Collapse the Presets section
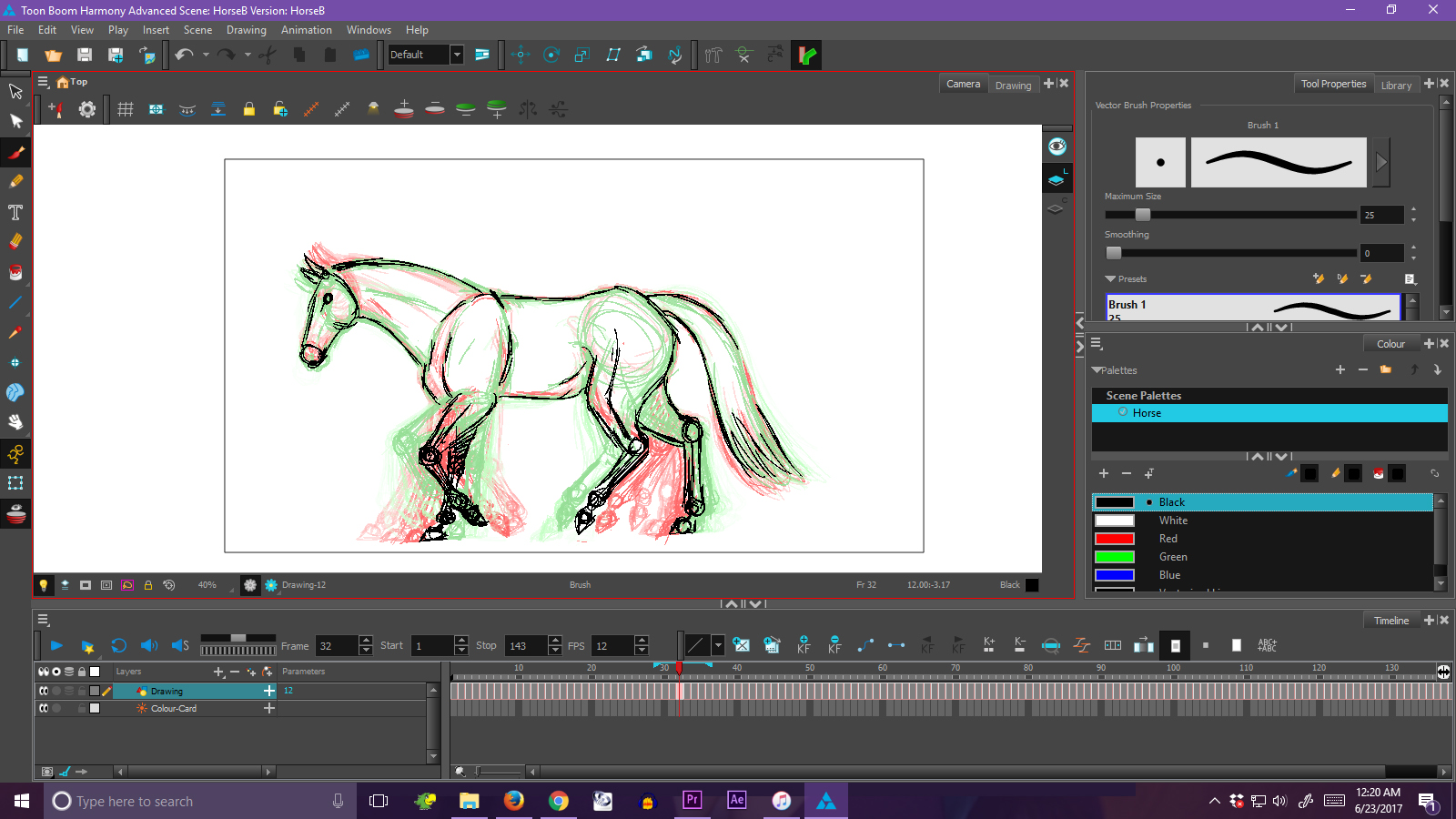1456x819 pixels. 1110,278
